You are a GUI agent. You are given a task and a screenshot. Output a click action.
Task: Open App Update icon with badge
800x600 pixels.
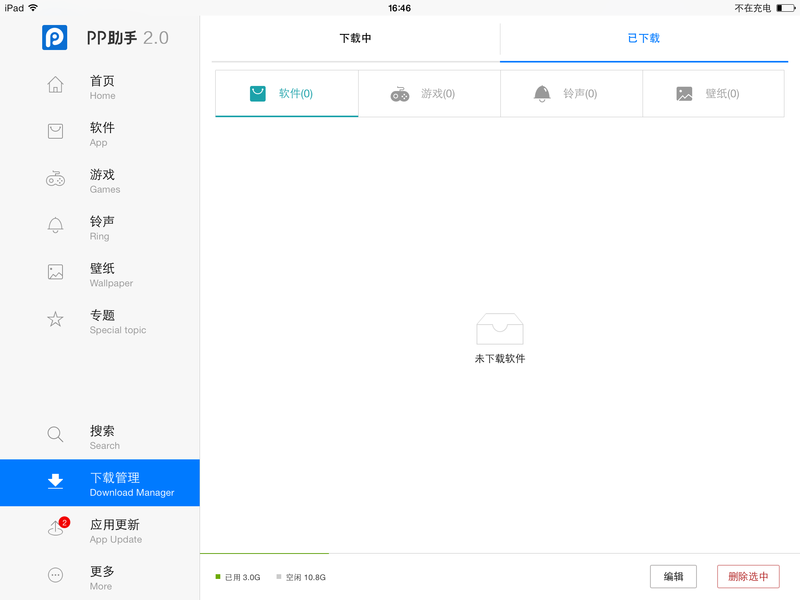[58, 528]
